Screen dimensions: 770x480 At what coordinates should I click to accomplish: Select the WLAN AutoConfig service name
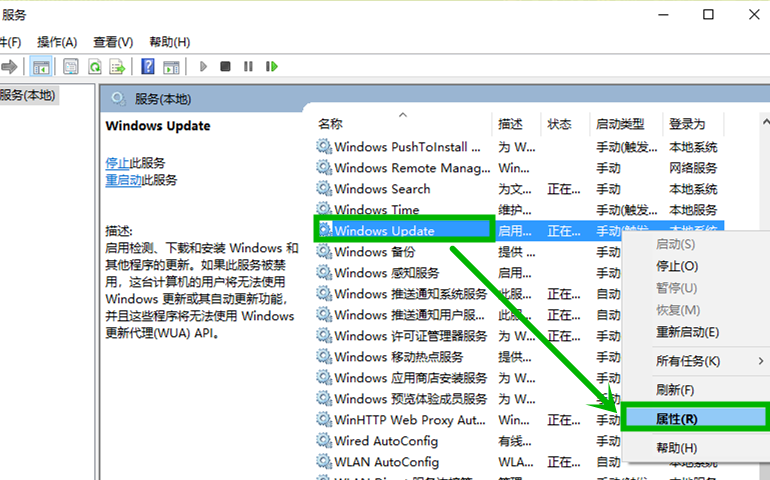coord(386,462)
